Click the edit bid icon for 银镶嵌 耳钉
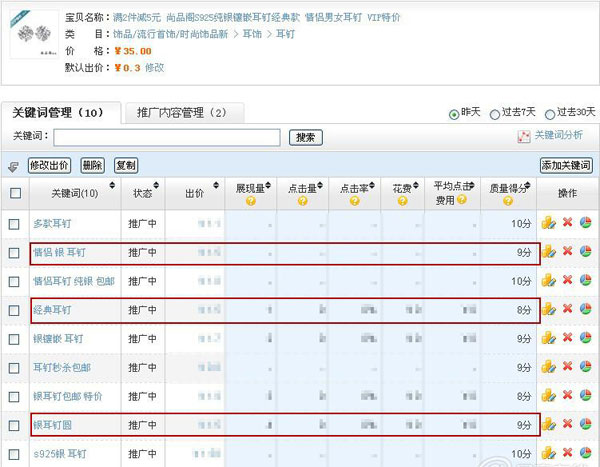Image resolution: width=600 pixels, height=467 pixels. 549,339
